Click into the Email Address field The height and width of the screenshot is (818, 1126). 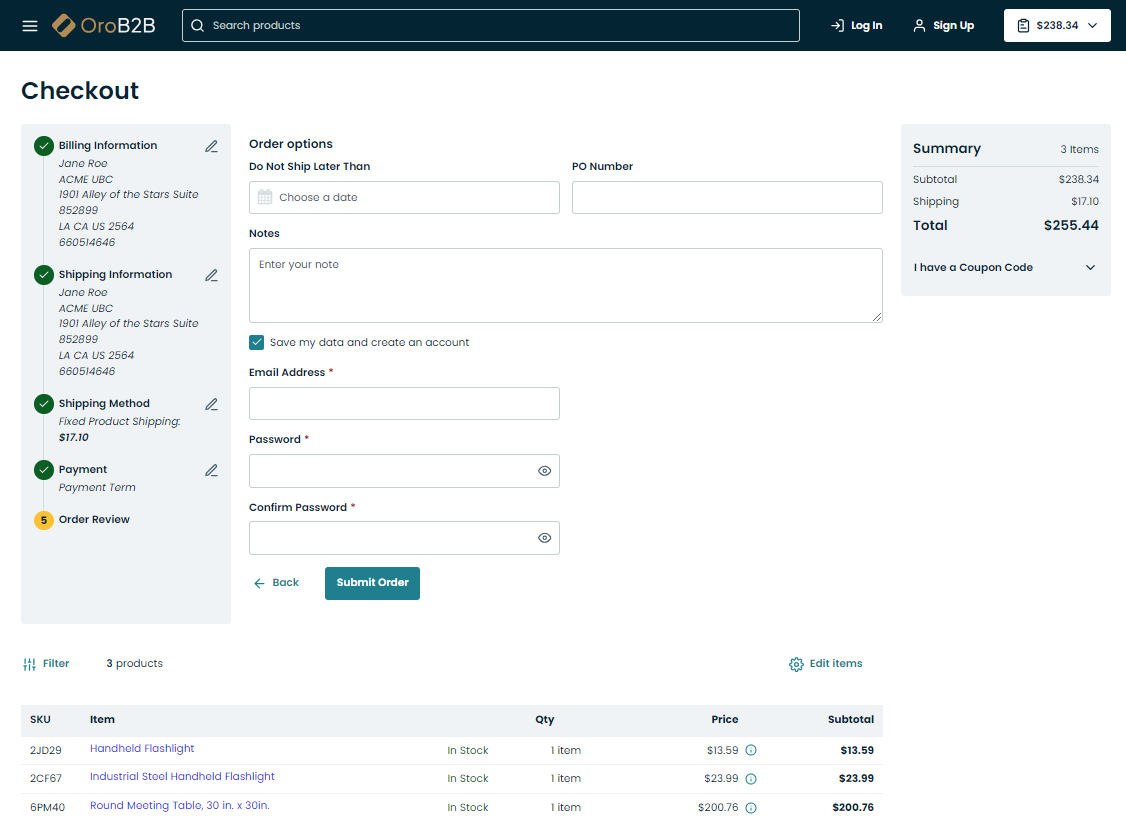404,404
